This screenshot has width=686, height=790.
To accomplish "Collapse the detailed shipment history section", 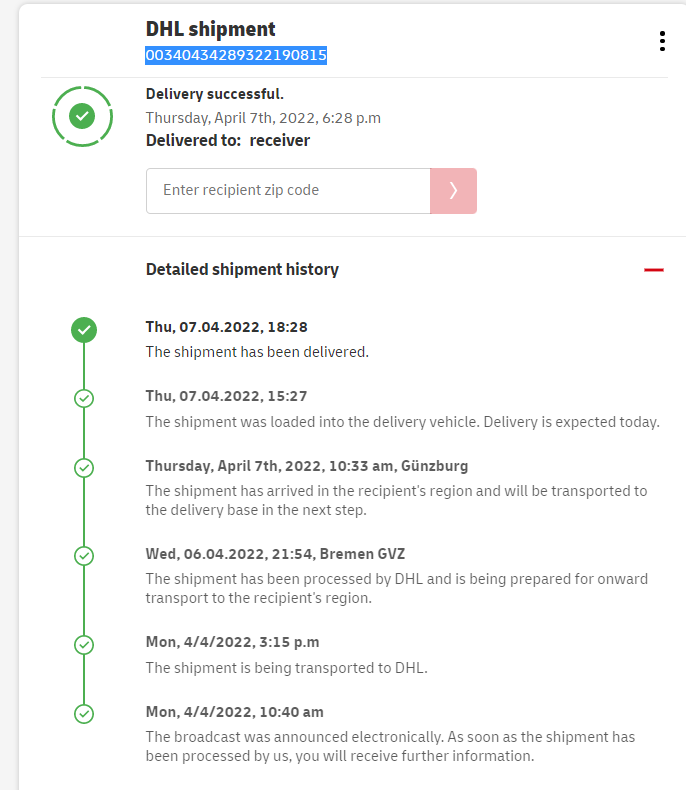I will pyautogui.click(x=654, y=270).
